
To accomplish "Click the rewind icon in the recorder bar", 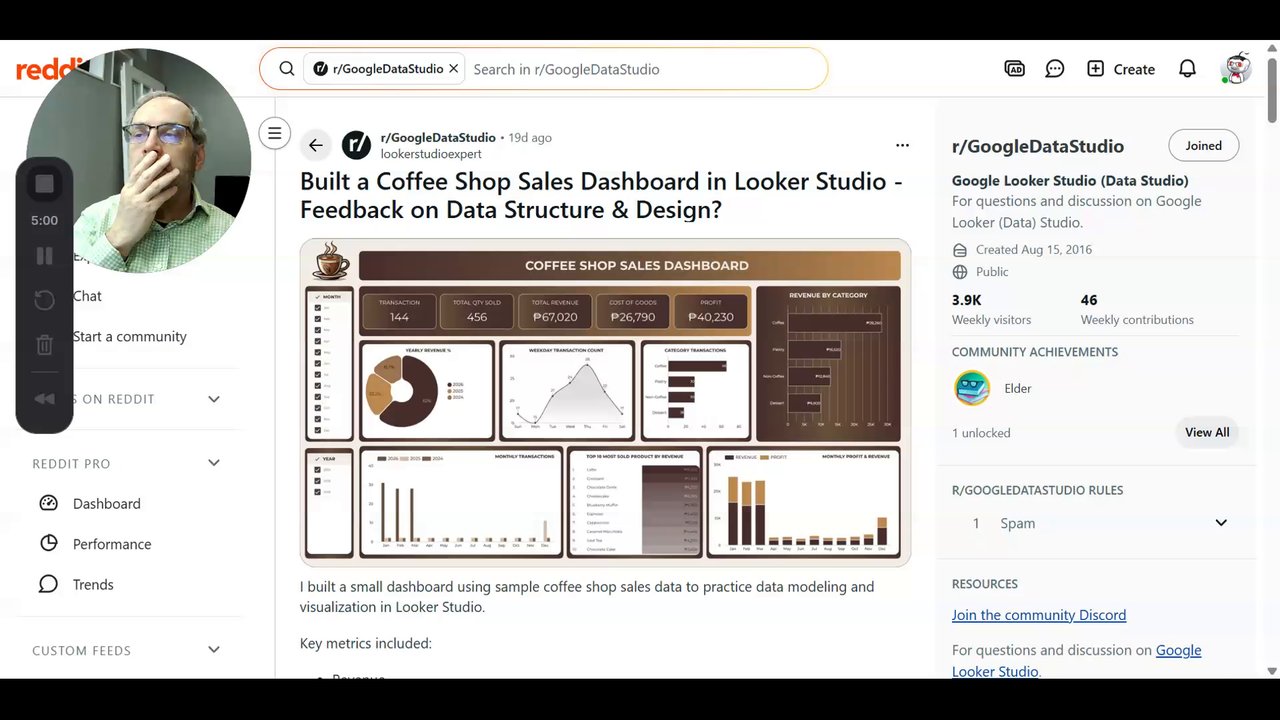I will (44, 399).
